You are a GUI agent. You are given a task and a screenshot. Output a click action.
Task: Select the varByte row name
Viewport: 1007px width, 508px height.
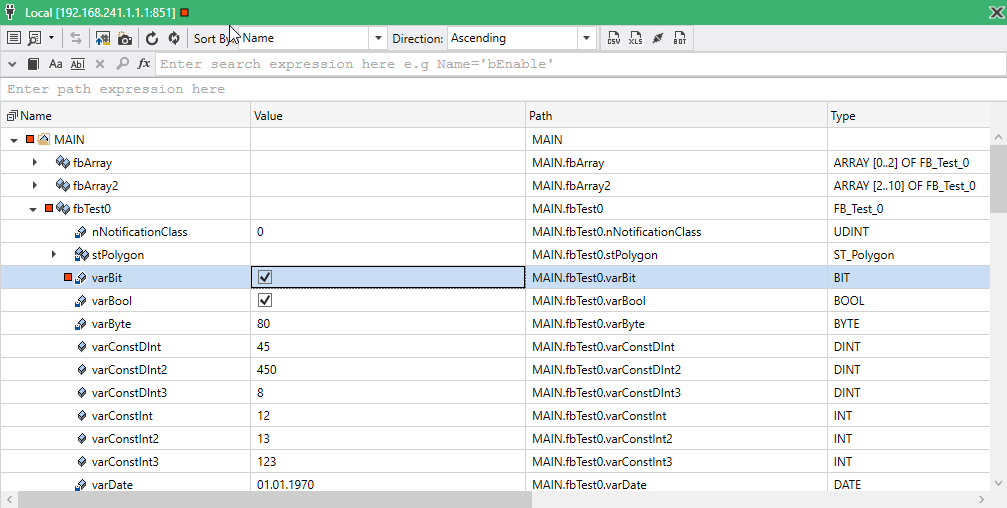click(x=111, y=324)
